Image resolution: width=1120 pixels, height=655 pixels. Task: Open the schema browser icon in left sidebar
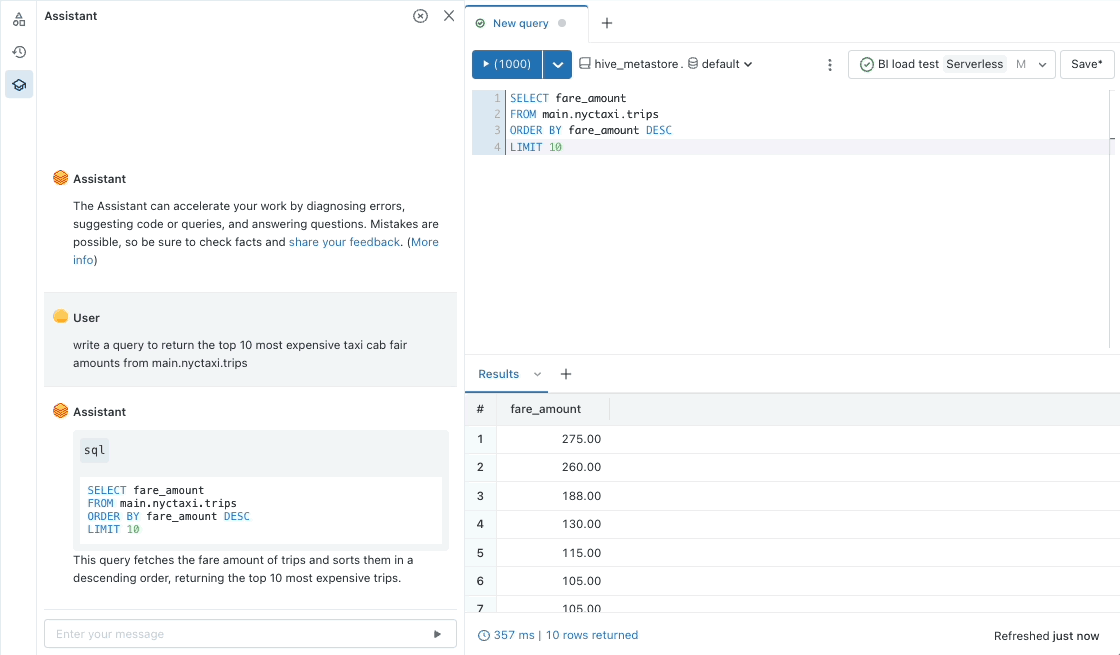[18, 20]
